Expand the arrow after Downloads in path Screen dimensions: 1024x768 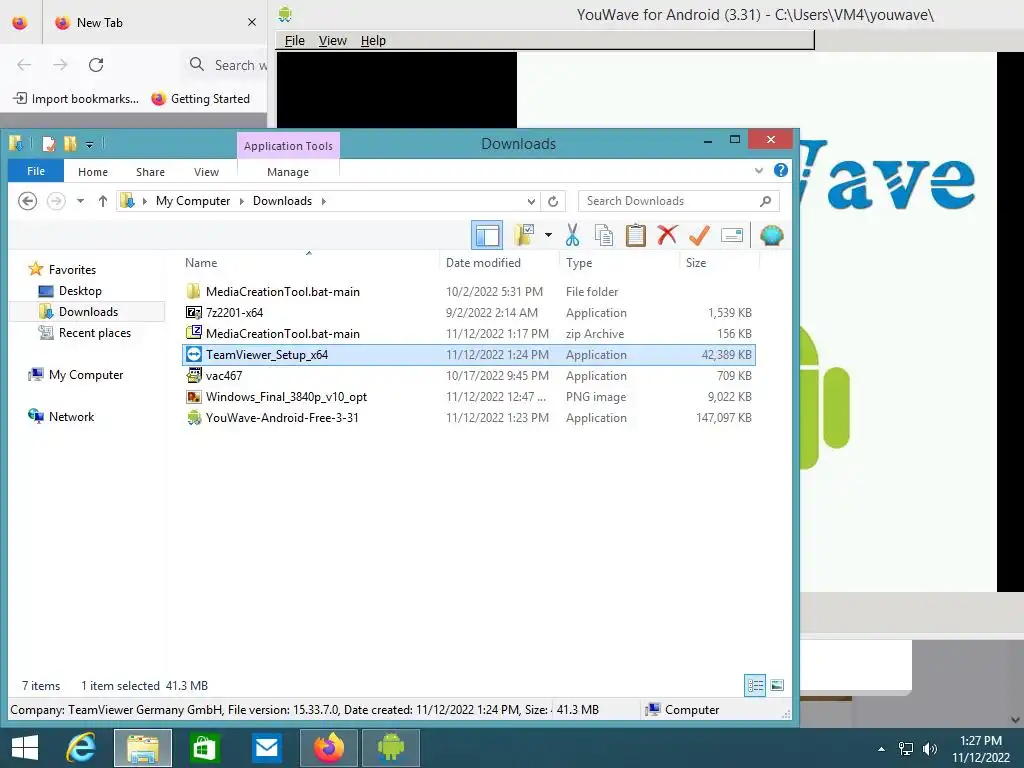point(323,201)
